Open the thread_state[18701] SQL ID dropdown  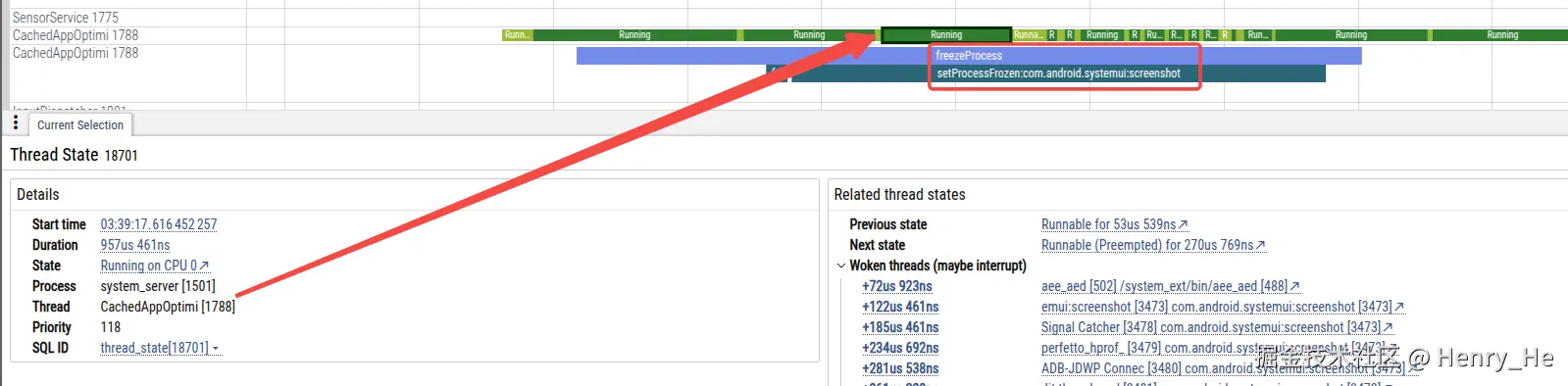click(160, 348)
